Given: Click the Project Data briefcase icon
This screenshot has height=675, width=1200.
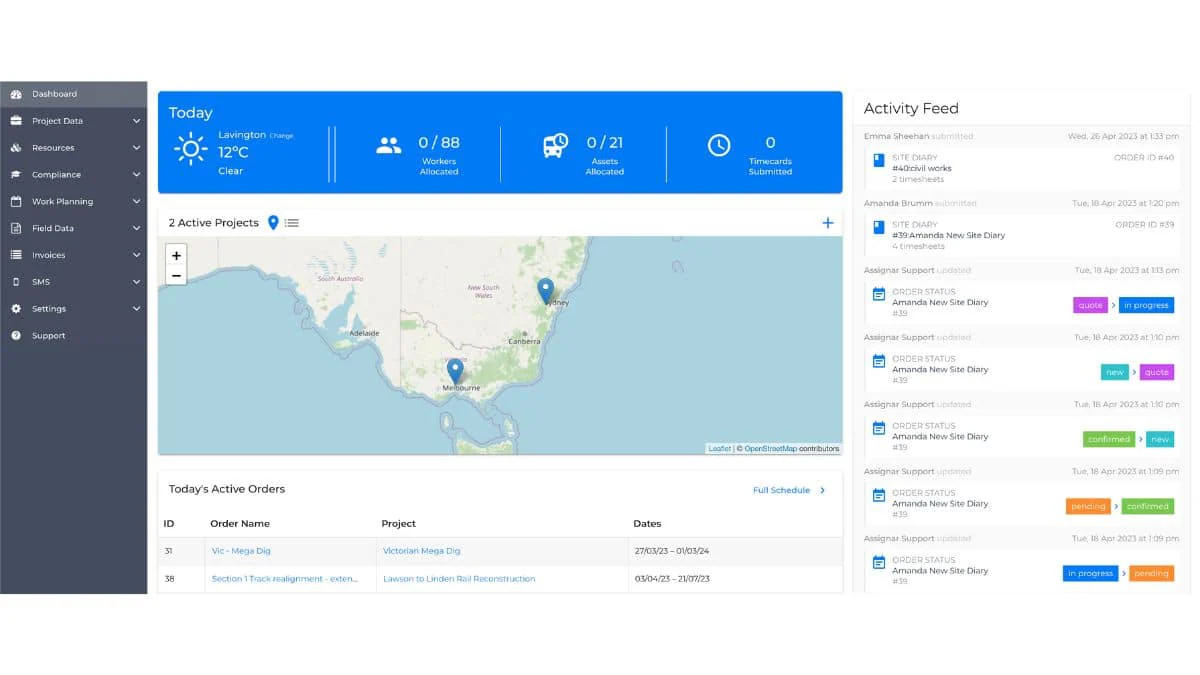Looking at the screenshot, I should [16, 121].
